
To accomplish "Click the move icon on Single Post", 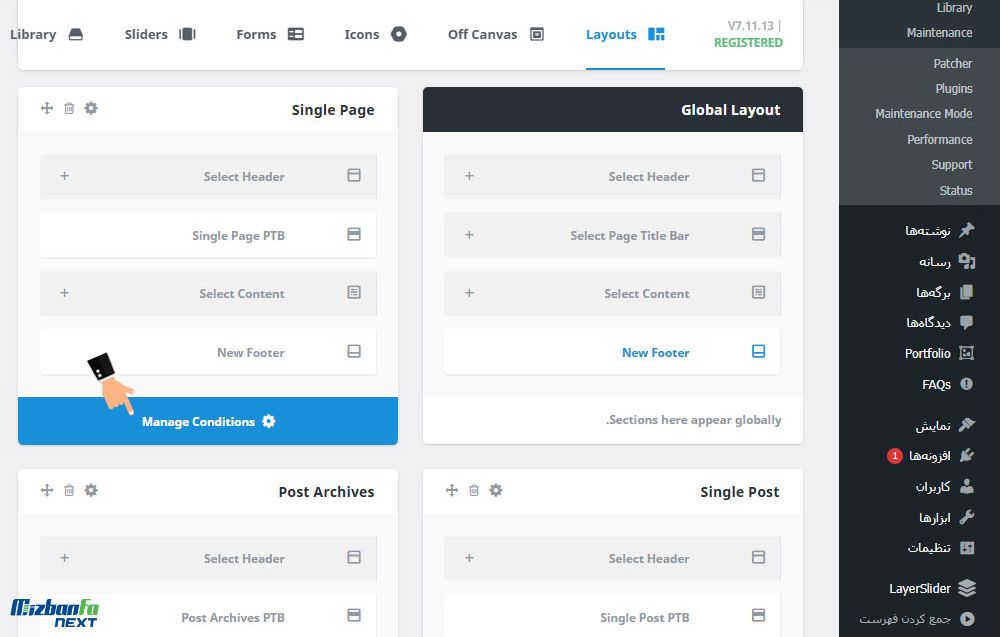I will click(x=452, y=490).
